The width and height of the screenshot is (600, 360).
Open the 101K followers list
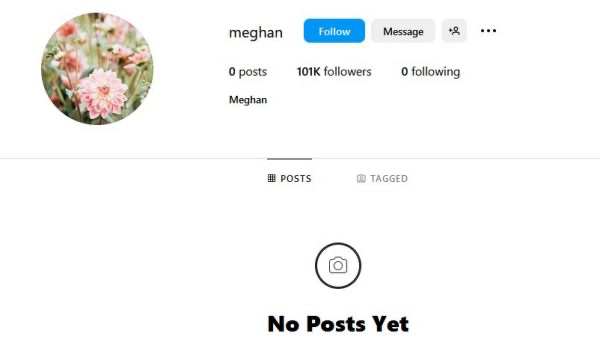(x=334, y=72)
